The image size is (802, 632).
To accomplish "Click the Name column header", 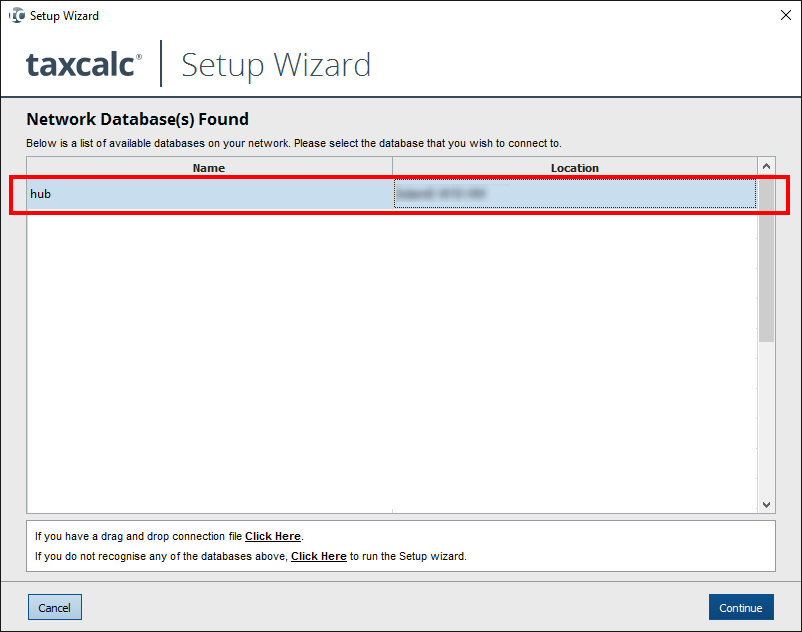I will [209, 168].
